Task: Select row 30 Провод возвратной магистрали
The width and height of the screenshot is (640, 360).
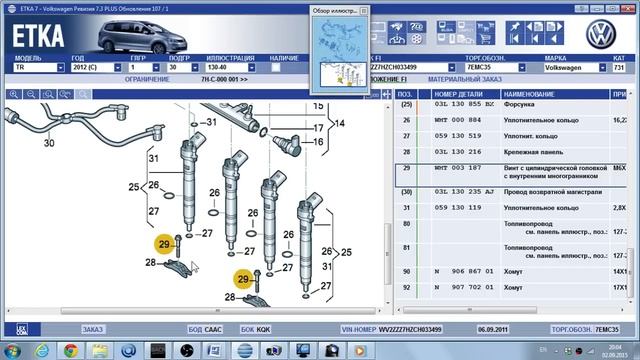Action: pyautogui.click(x=511, y=192)
